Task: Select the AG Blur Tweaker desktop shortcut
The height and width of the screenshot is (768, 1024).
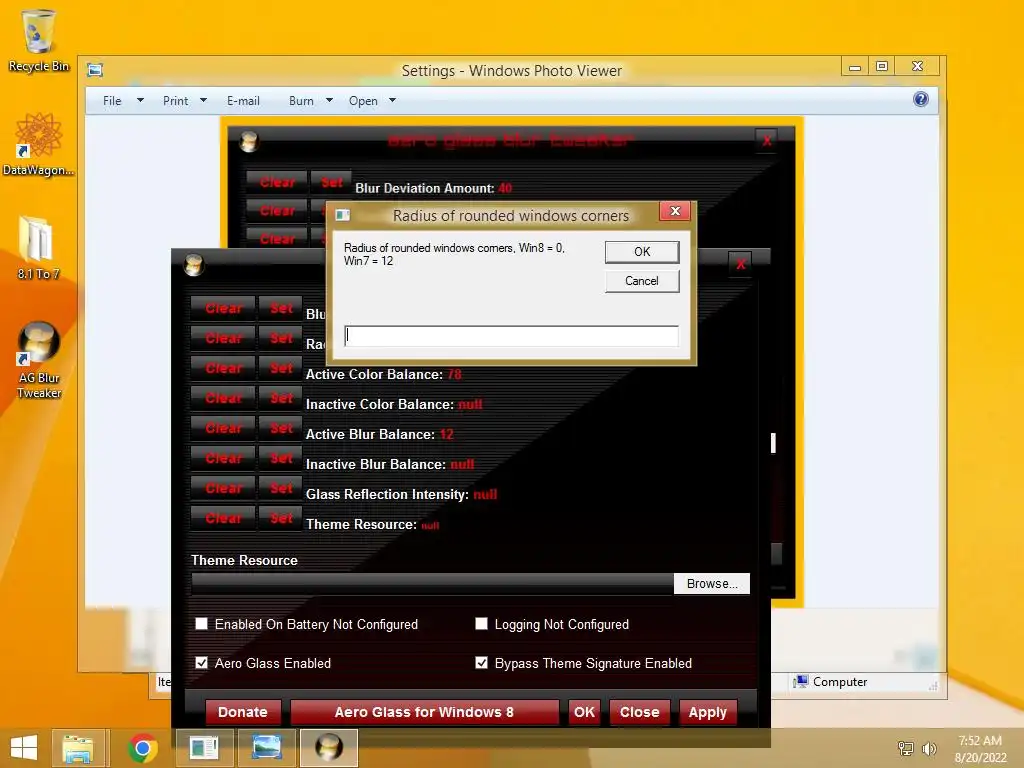Action: [x=39, y=360]
